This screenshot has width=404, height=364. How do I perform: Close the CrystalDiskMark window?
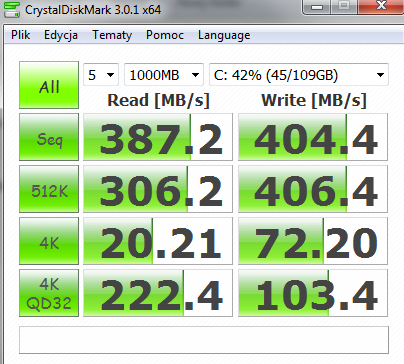(380, 7)
